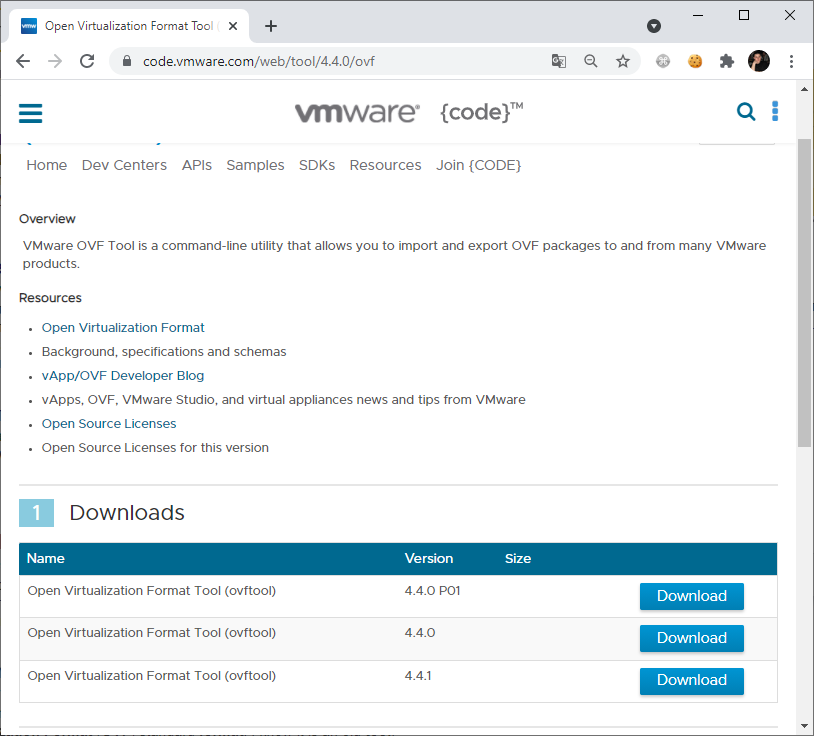814x736 pixels.
Task: Open the blue vertical dots menu
Action: [x=775, y=111]
